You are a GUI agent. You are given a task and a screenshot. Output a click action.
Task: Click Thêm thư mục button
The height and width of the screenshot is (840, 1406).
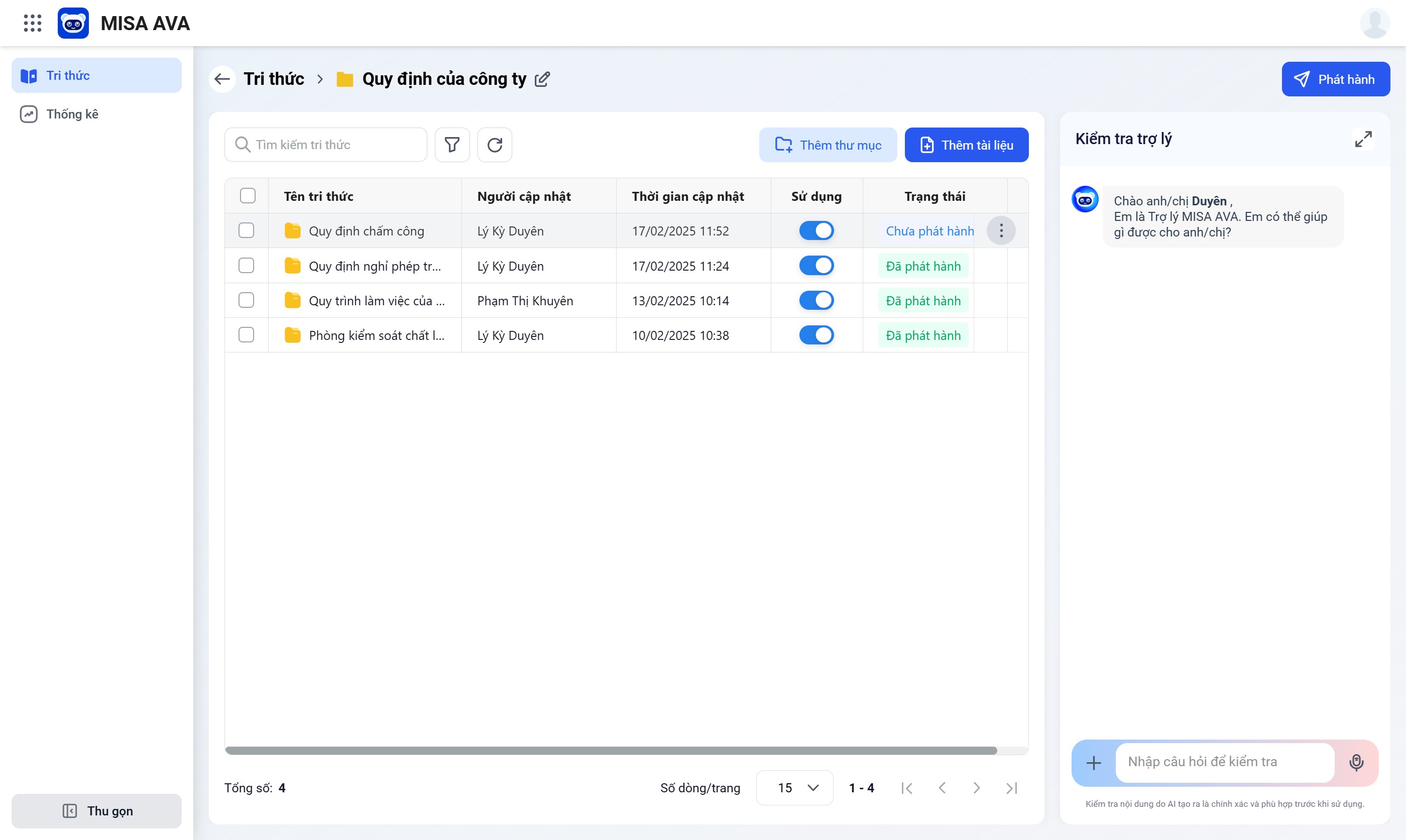click(x=828, y=145)
